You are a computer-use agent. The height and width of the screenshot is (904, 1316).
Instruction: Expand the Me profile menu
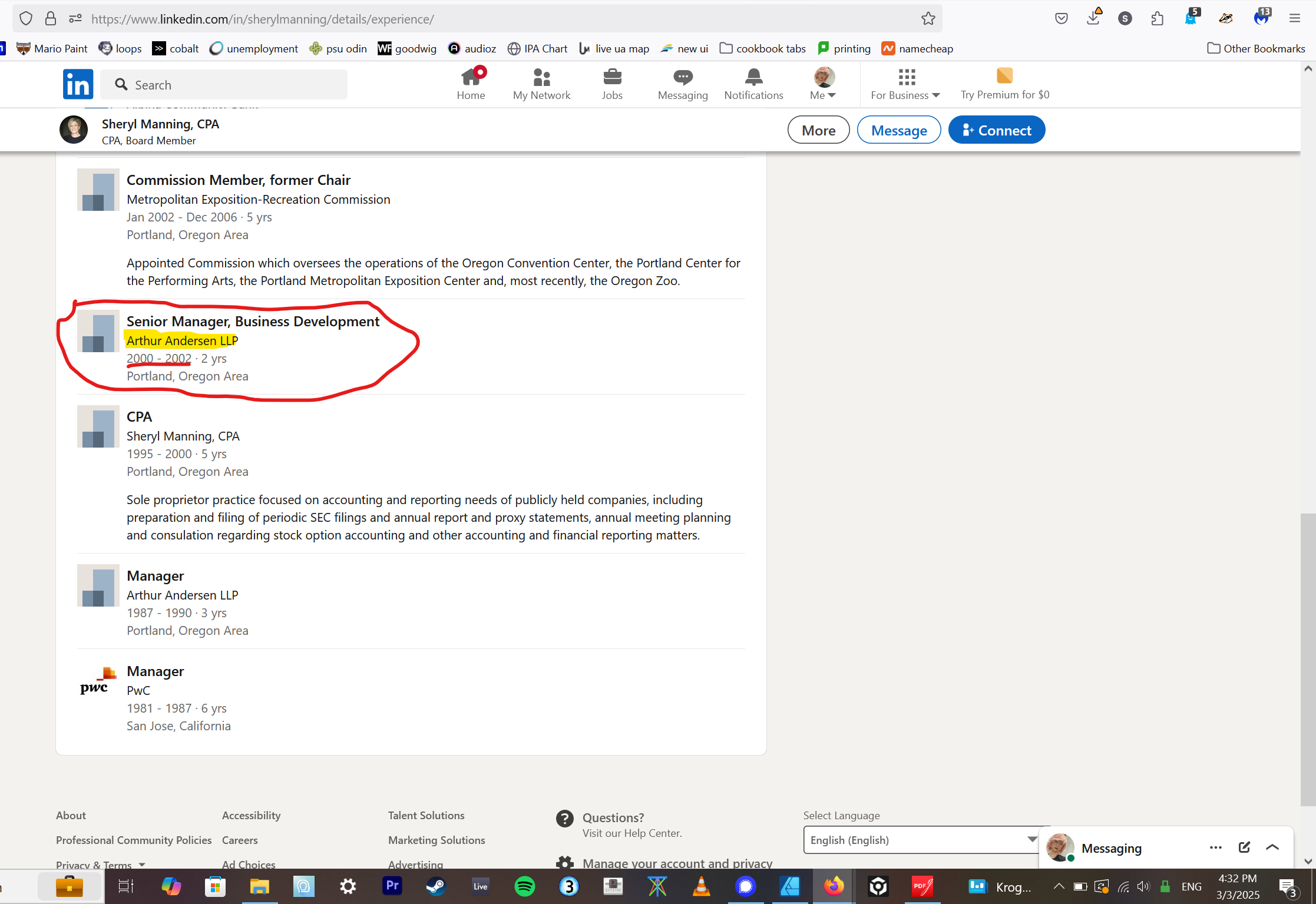pos(824,84)
